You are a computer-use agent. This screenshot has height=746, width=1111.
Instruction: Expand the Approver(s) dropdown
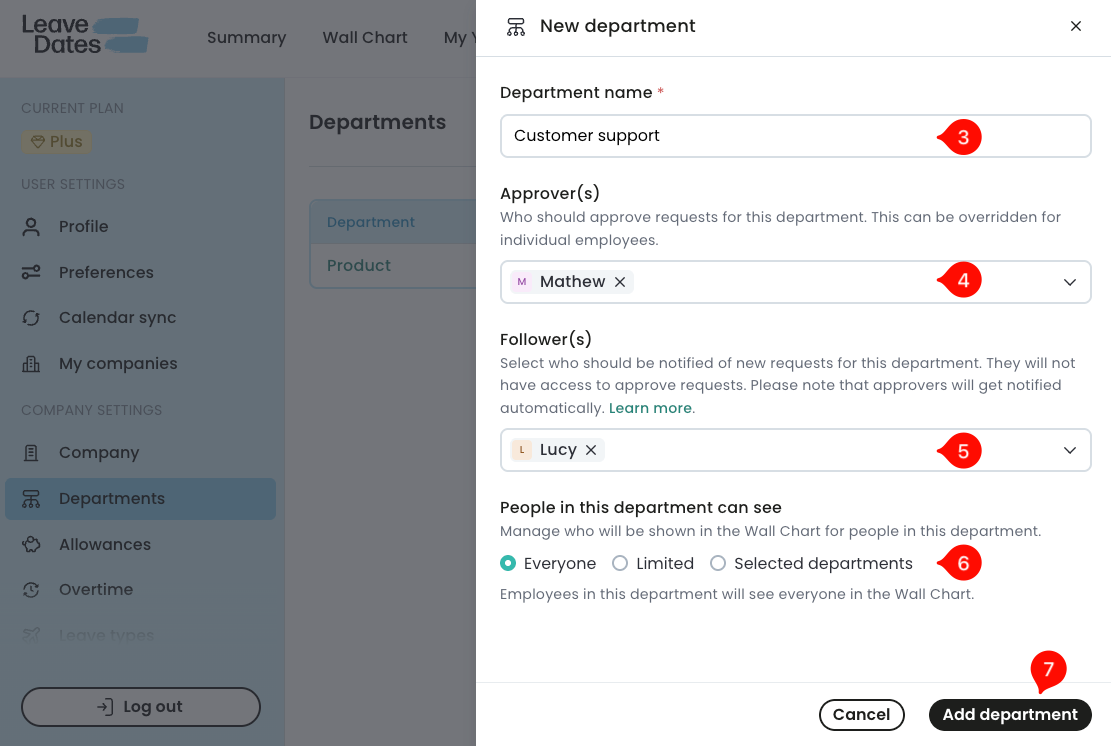tap(1069, 281)
